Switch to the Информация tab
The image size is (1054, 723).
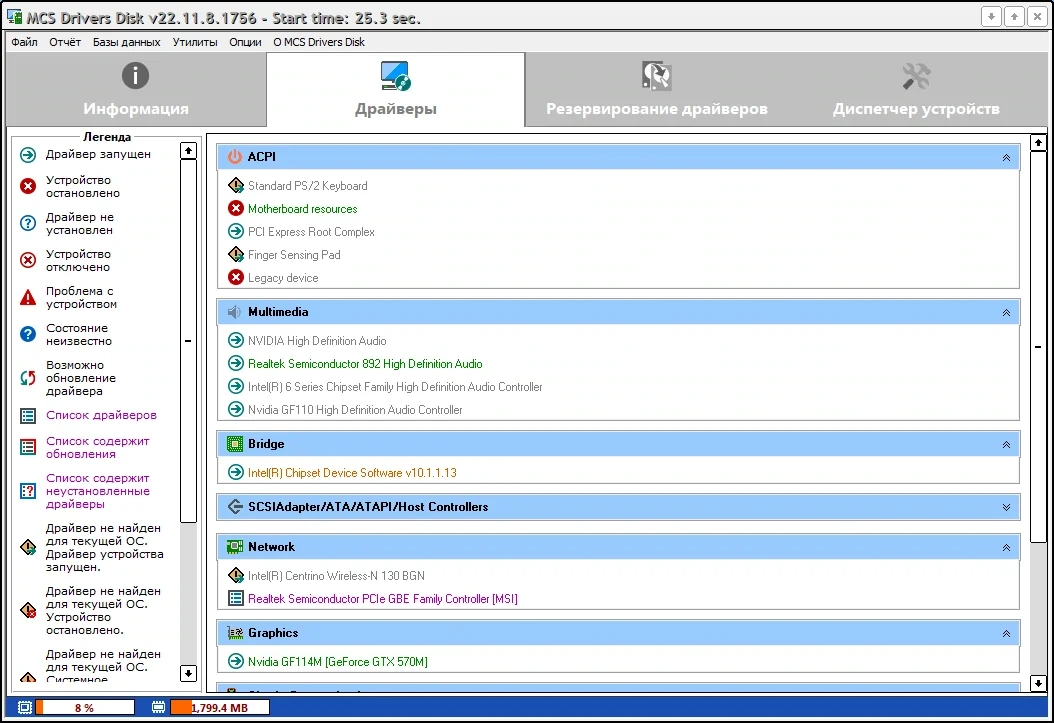(x=136, y=89)
